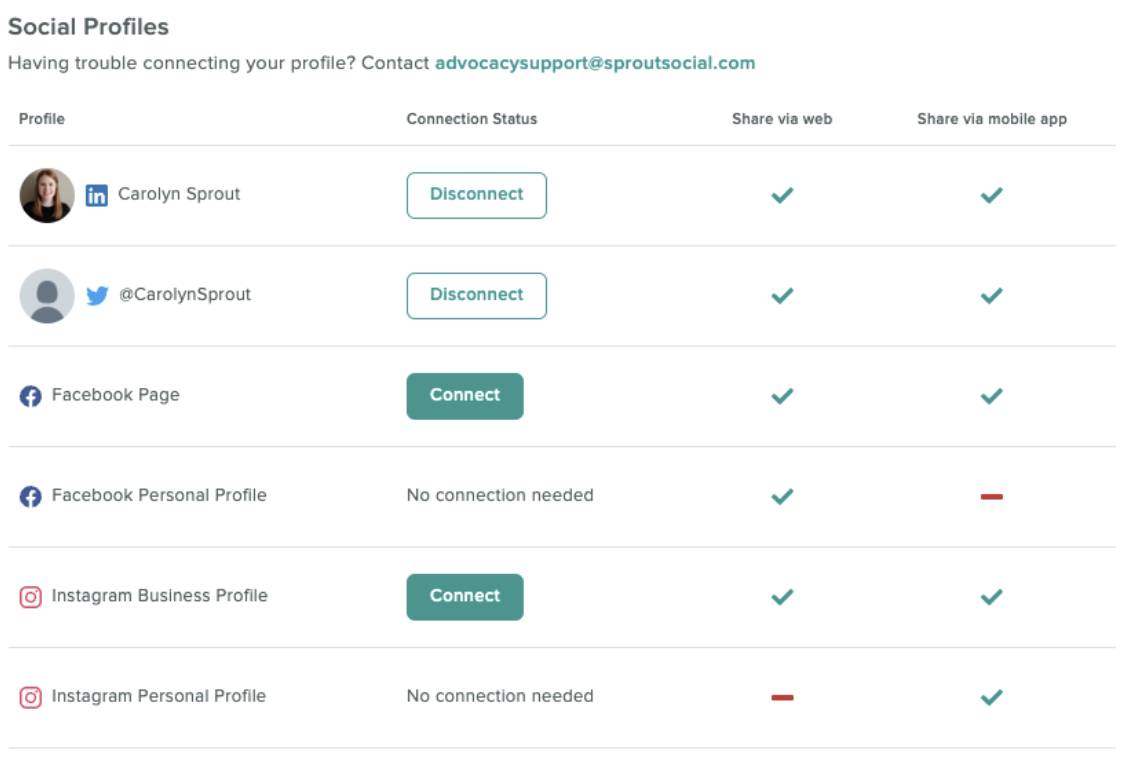
Task: Disconnect the Carolyn Sprout LinkedIn profile
Action: coord(476,195)
